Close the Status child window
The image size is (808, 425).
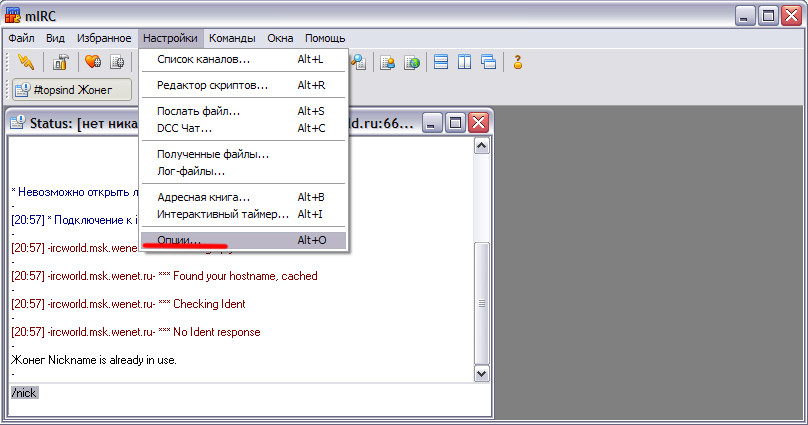478,123
